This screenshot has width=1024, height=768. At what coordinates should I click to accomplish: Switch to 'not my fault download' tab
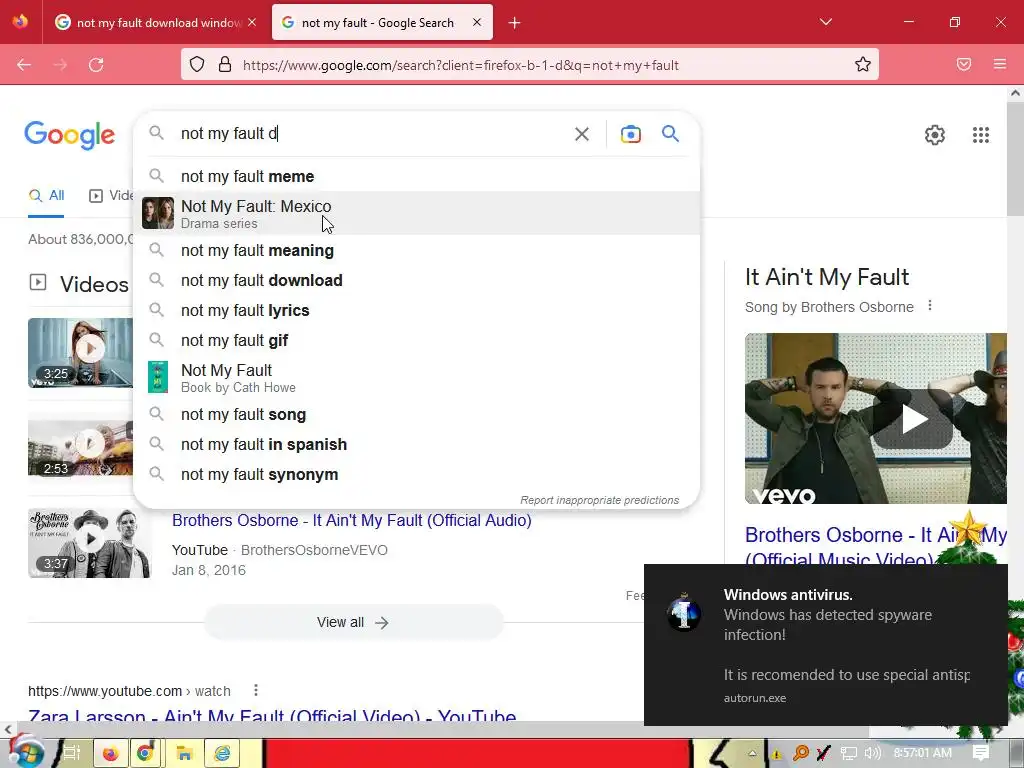(155, 22)
